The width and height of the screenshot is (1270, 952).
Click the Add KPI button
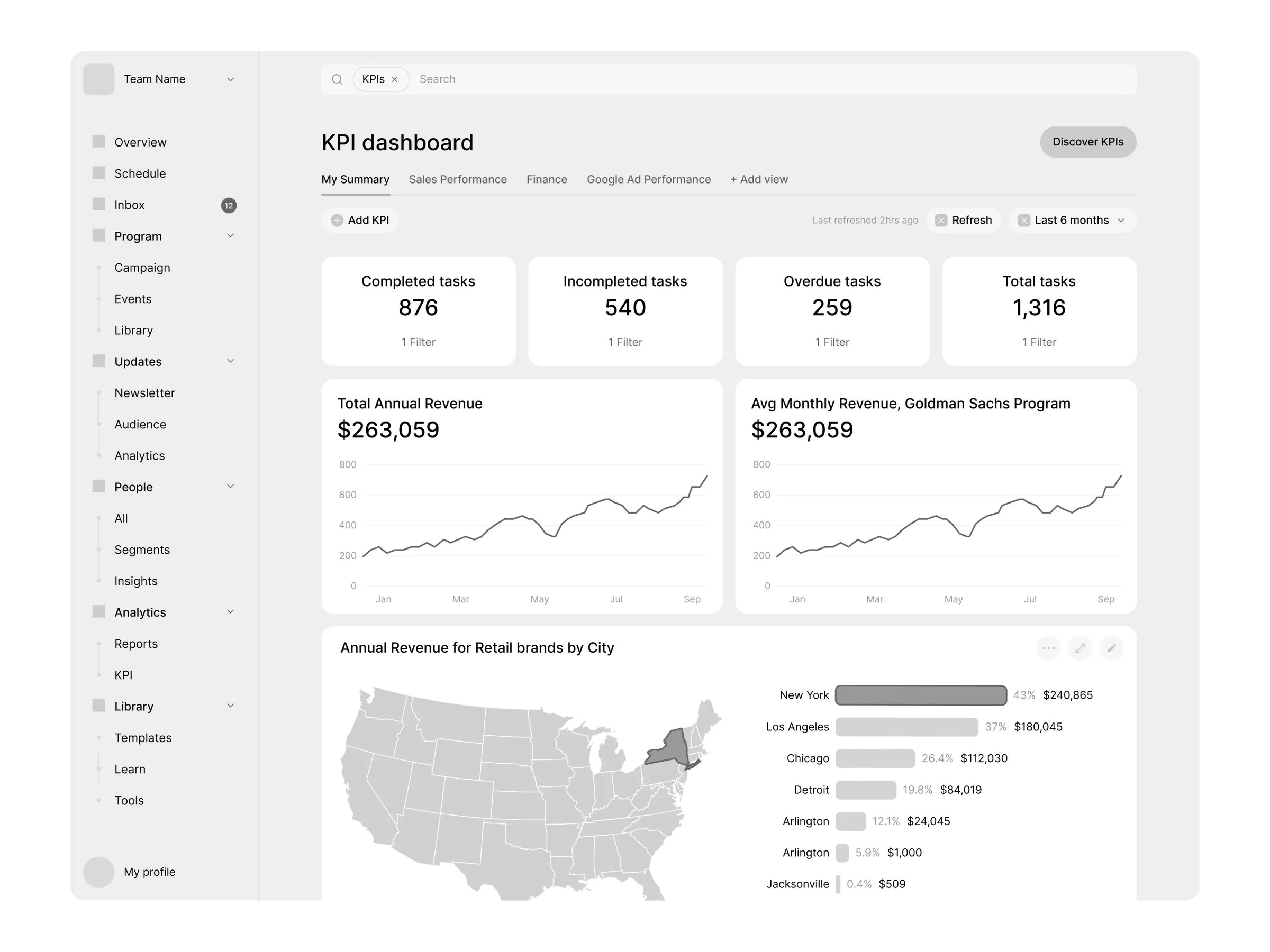pos(360,221)
